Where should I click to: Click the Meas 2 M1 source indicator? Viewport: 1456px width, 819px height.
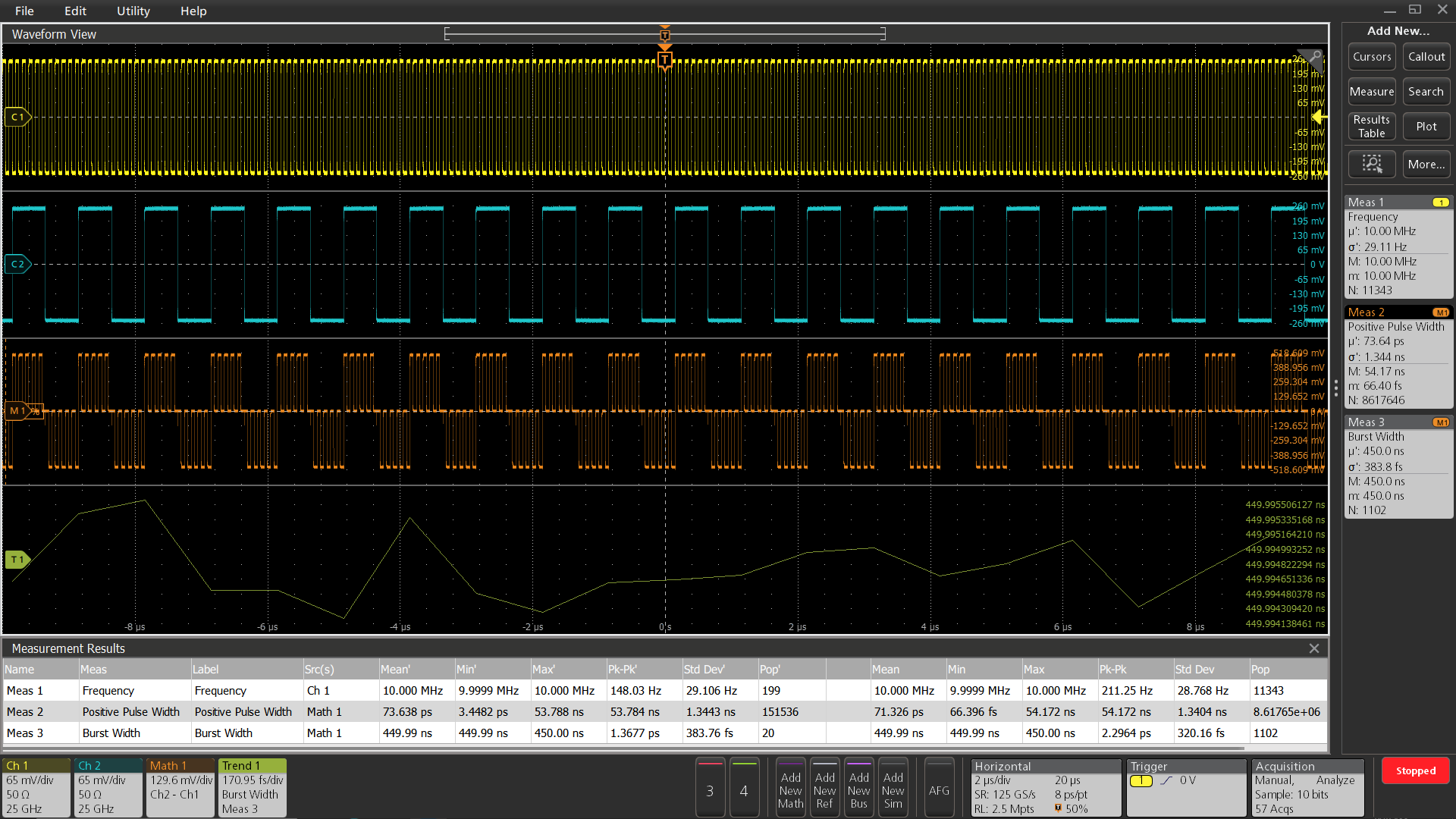coord(1441,312)
